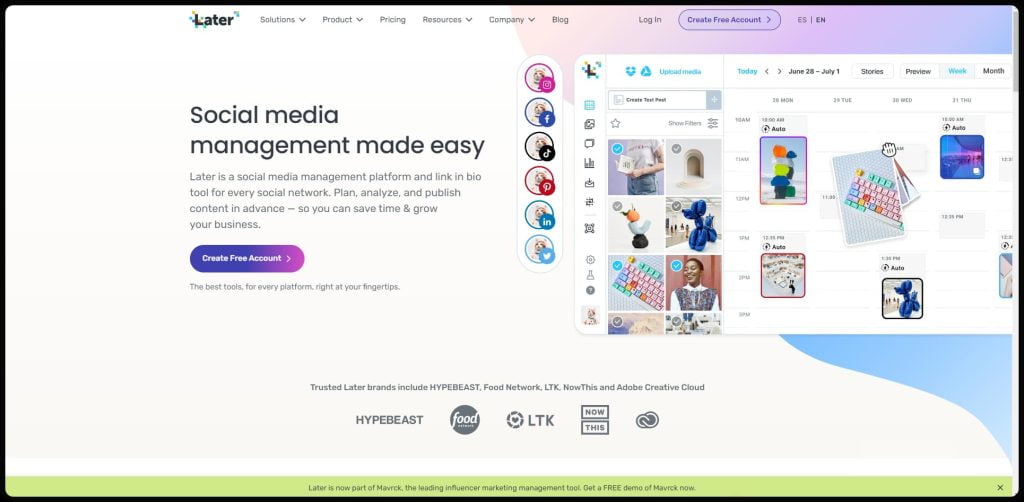
Task: Click the star favorites icon
Action: point(615,123)
